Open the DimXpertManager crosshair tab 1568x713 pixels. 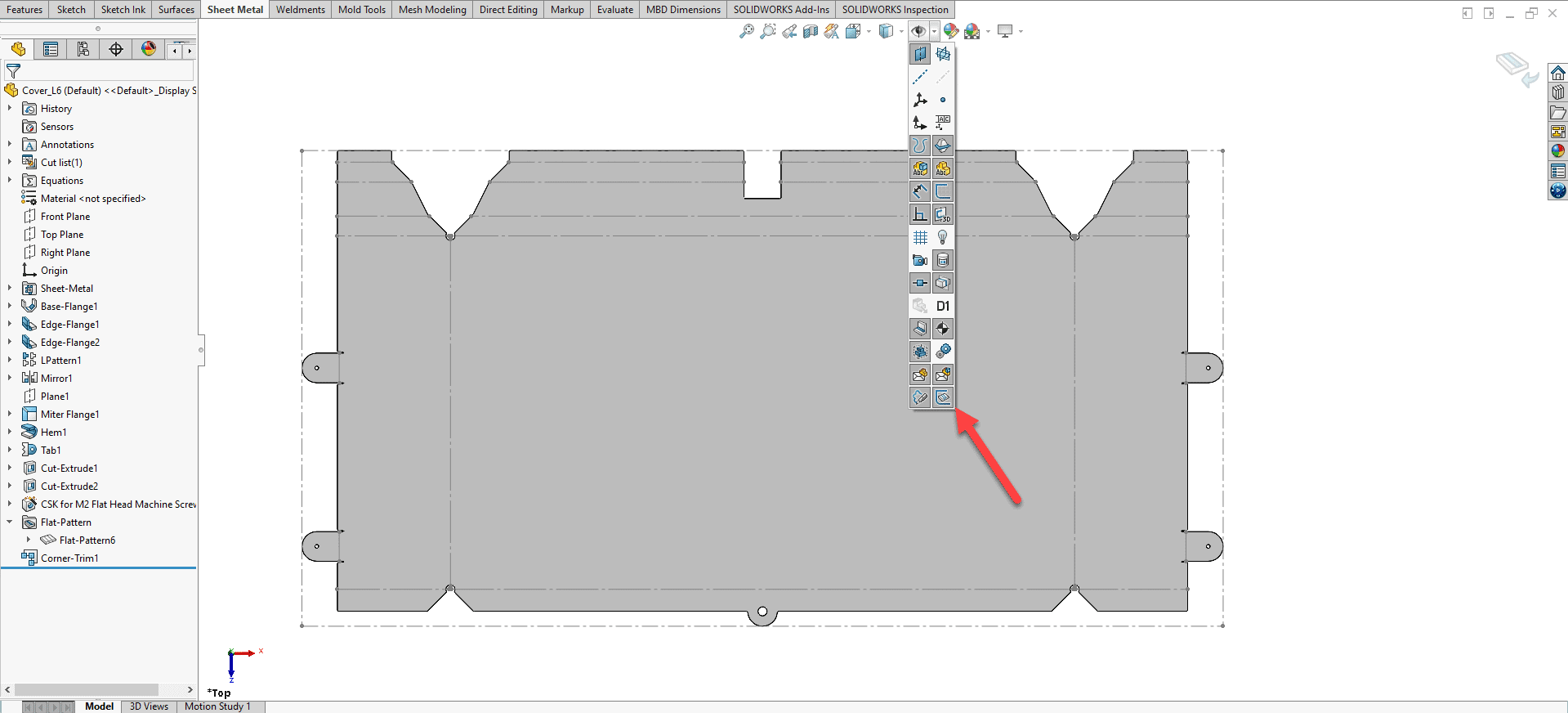pos(116,49)
